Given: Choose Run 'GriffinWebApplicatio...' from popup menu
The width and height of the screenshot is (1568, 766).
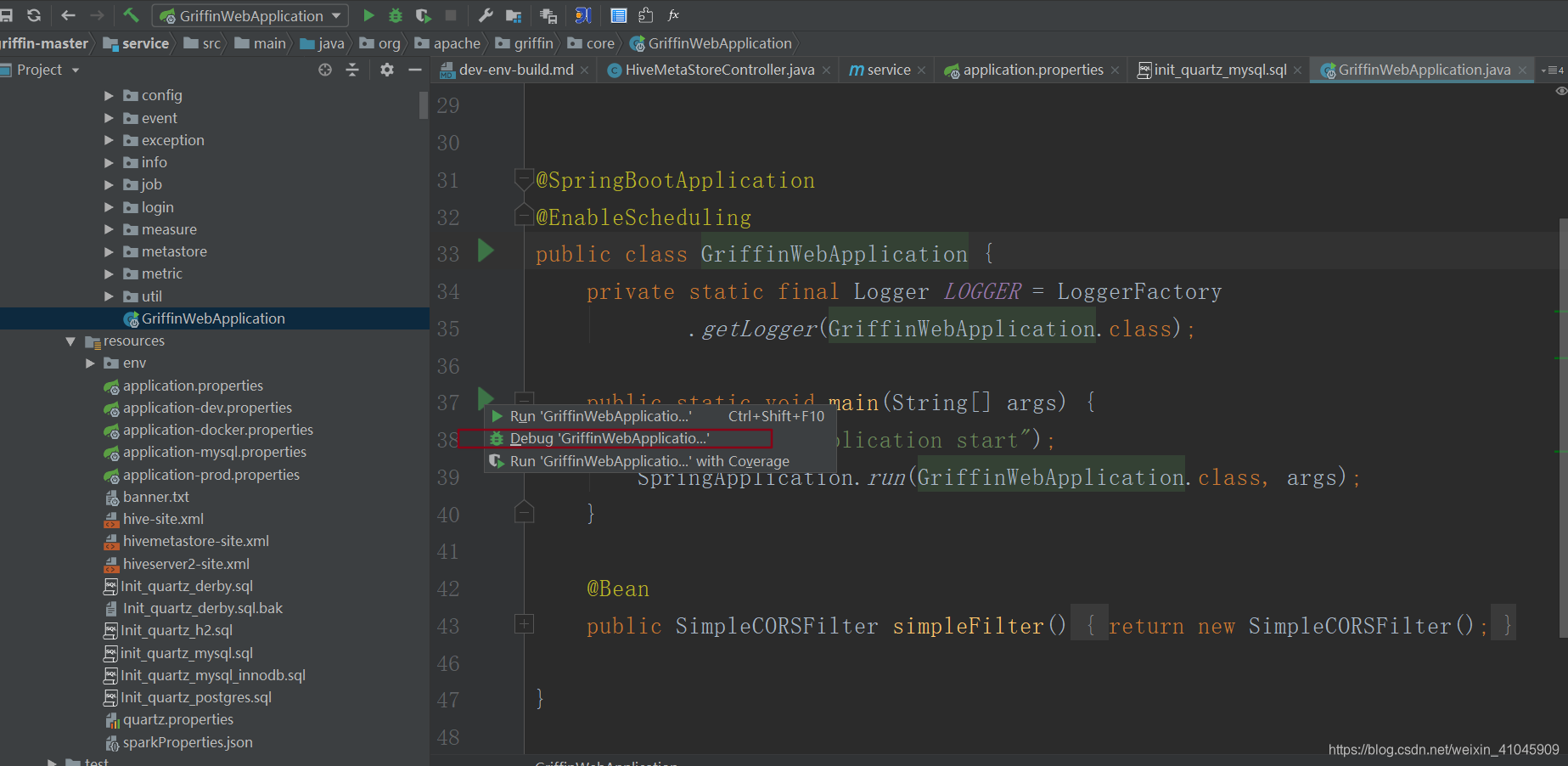Looking at the screenshot, I should click(x=660, y=416).
